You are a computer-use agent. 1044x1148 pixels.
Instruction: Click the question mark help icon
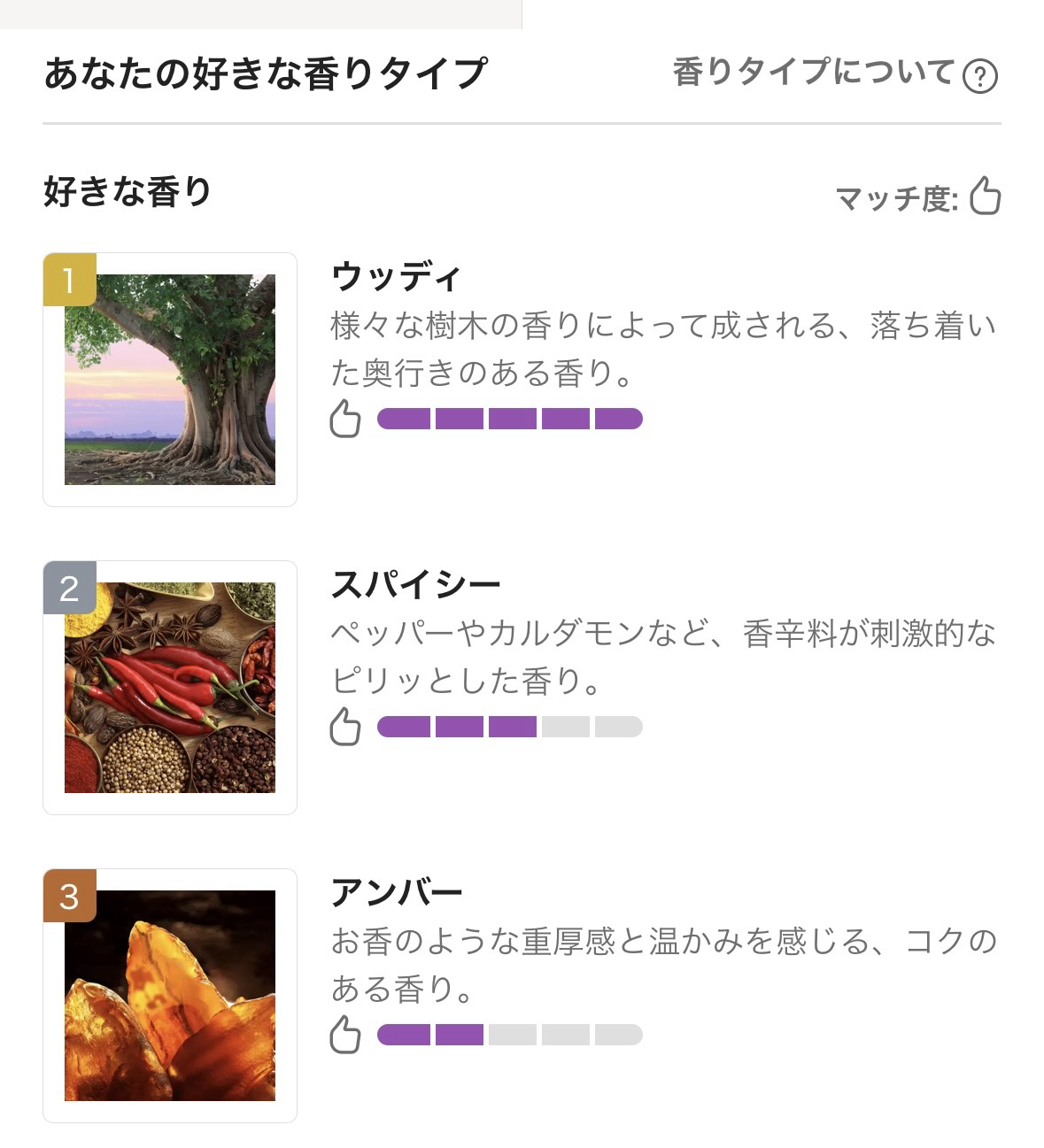click(x=979, y=76)
